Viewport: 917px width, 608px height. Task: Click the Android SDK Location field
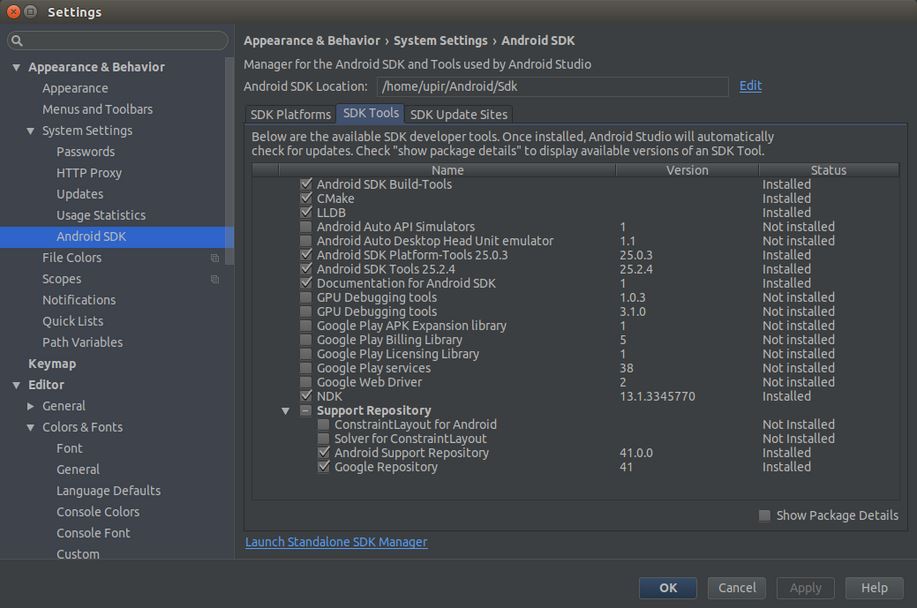point(553,87)
